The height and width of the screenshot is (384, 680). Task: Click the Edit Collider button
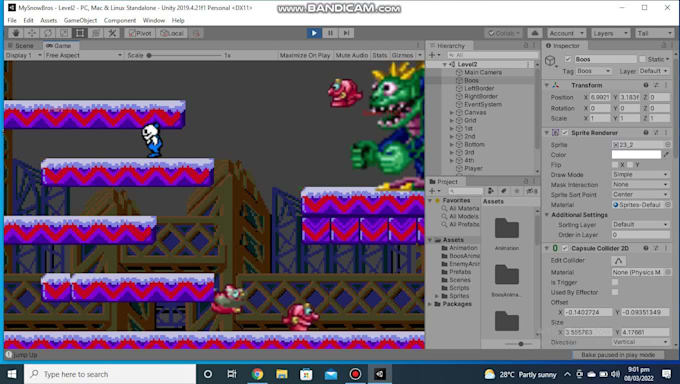pyautogui.click(x=618, y=260)
